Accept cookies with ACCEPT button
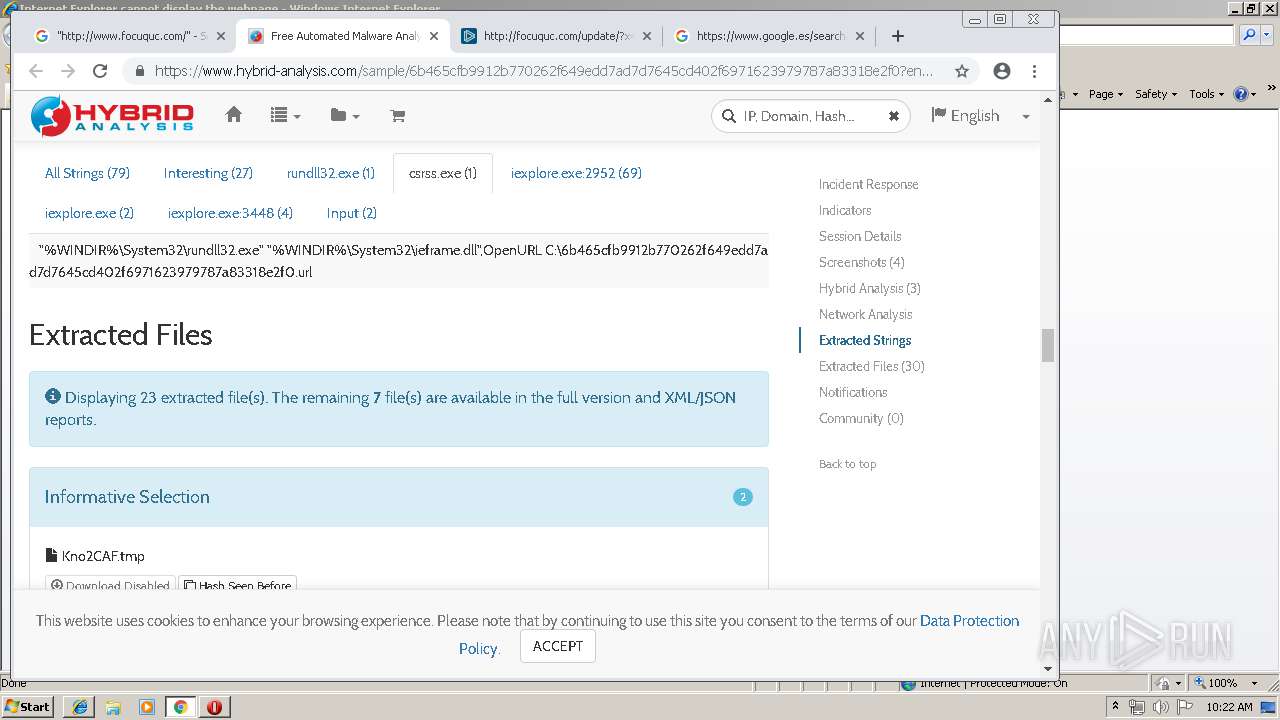1280x720 pixels. [558, 646]
